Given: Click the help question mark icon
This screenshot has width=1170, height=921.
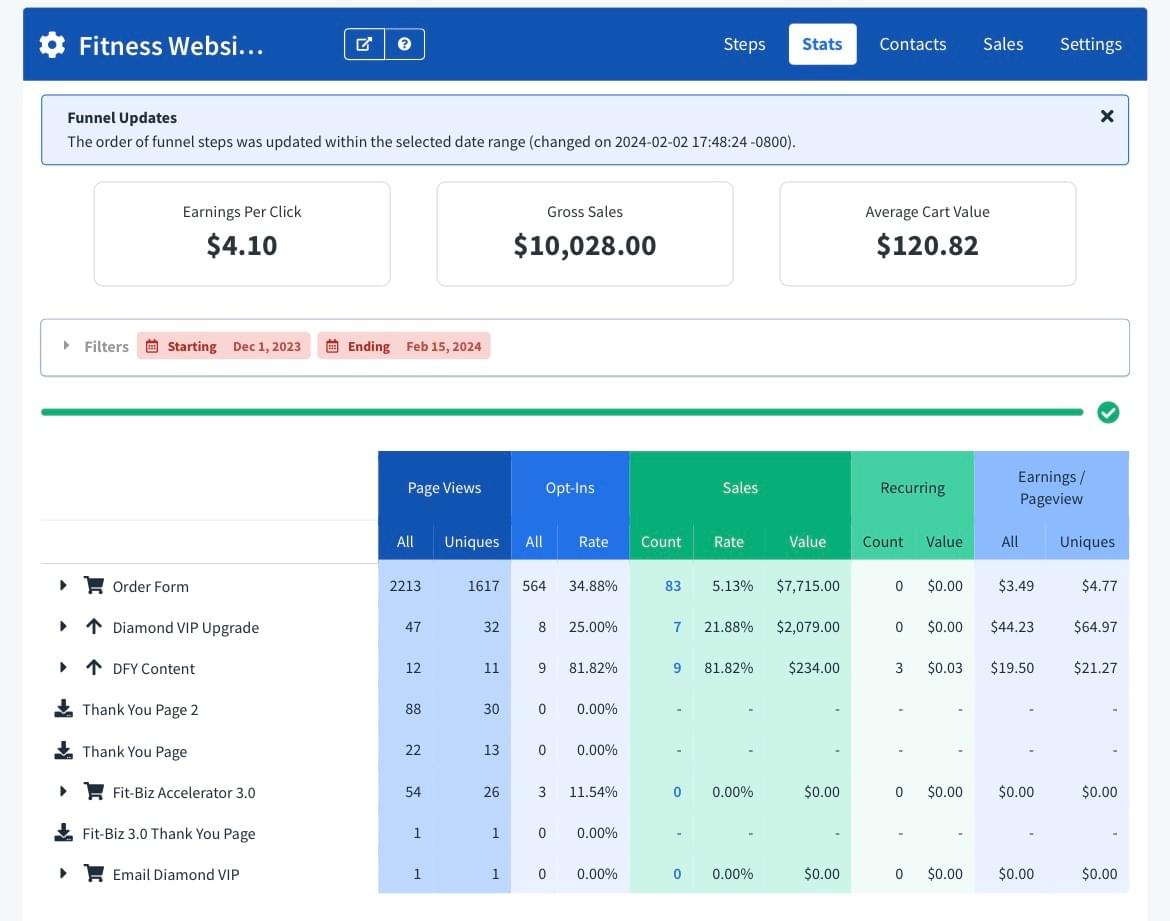Looking at the screenshot, I should coord(404,44).
